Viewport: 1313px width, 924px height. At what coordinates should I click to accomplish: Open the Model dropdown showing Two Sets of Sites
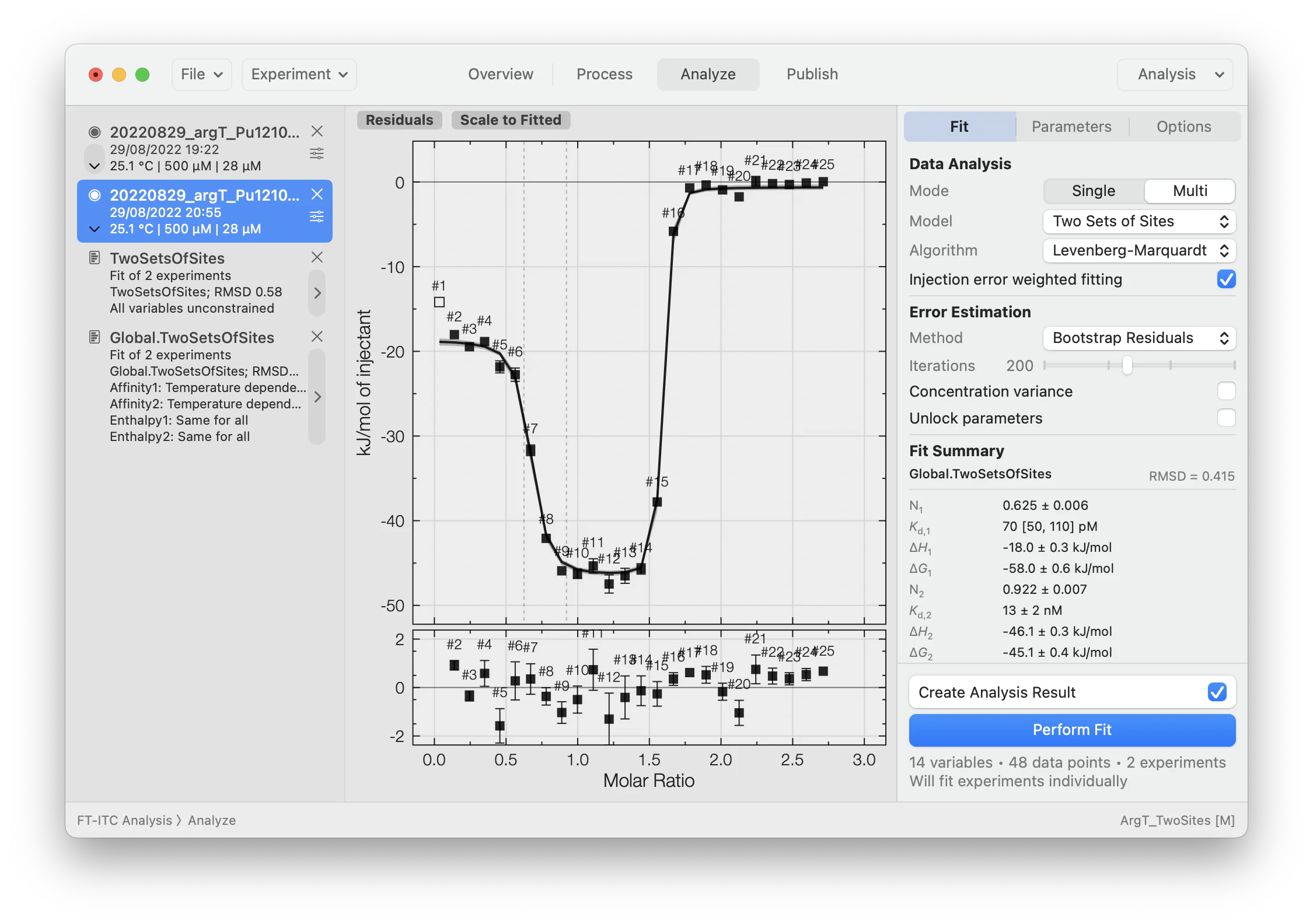tap(1139, 222)
